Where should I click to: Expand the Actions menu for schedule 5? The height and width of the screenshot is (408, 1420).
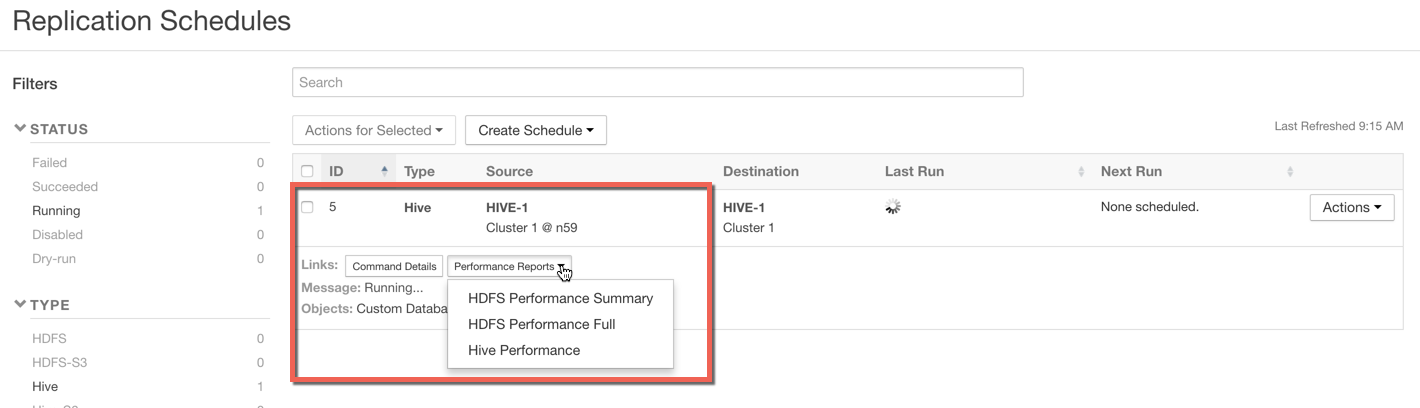tap(1351, 207)
